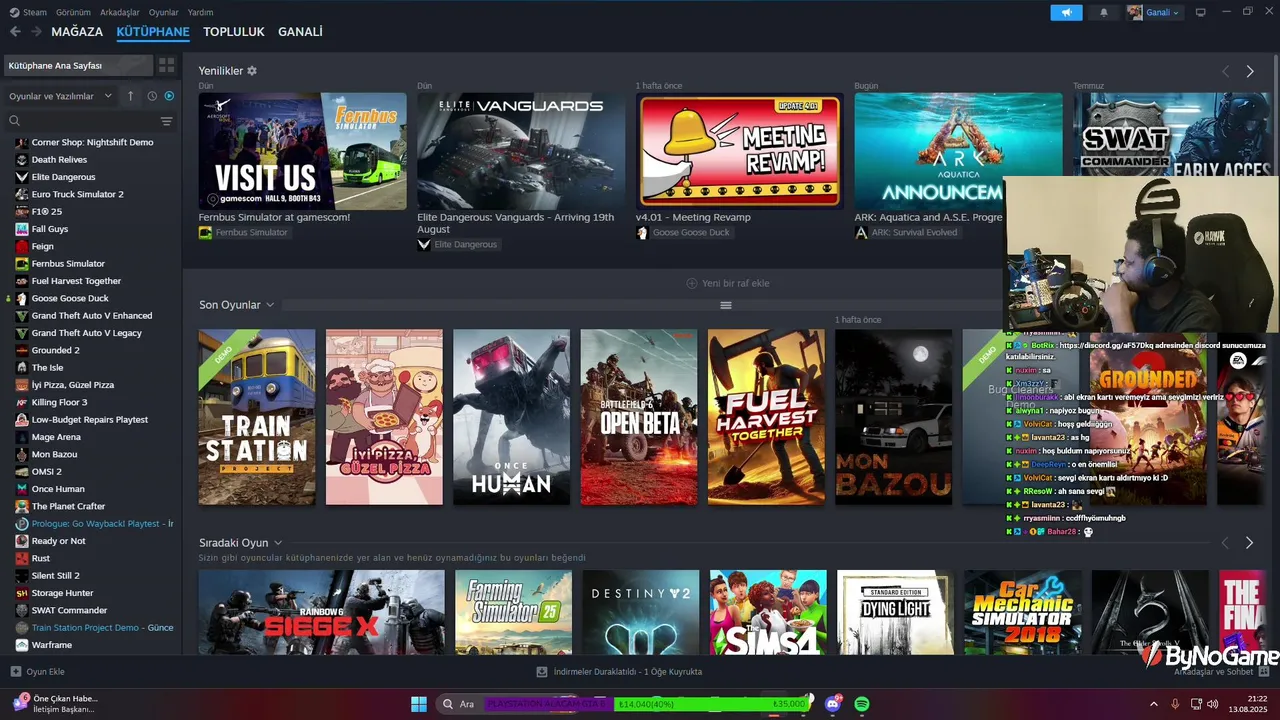Open the Arkadaşlar menu
The image size is (1280, 720).
point(120,12)
